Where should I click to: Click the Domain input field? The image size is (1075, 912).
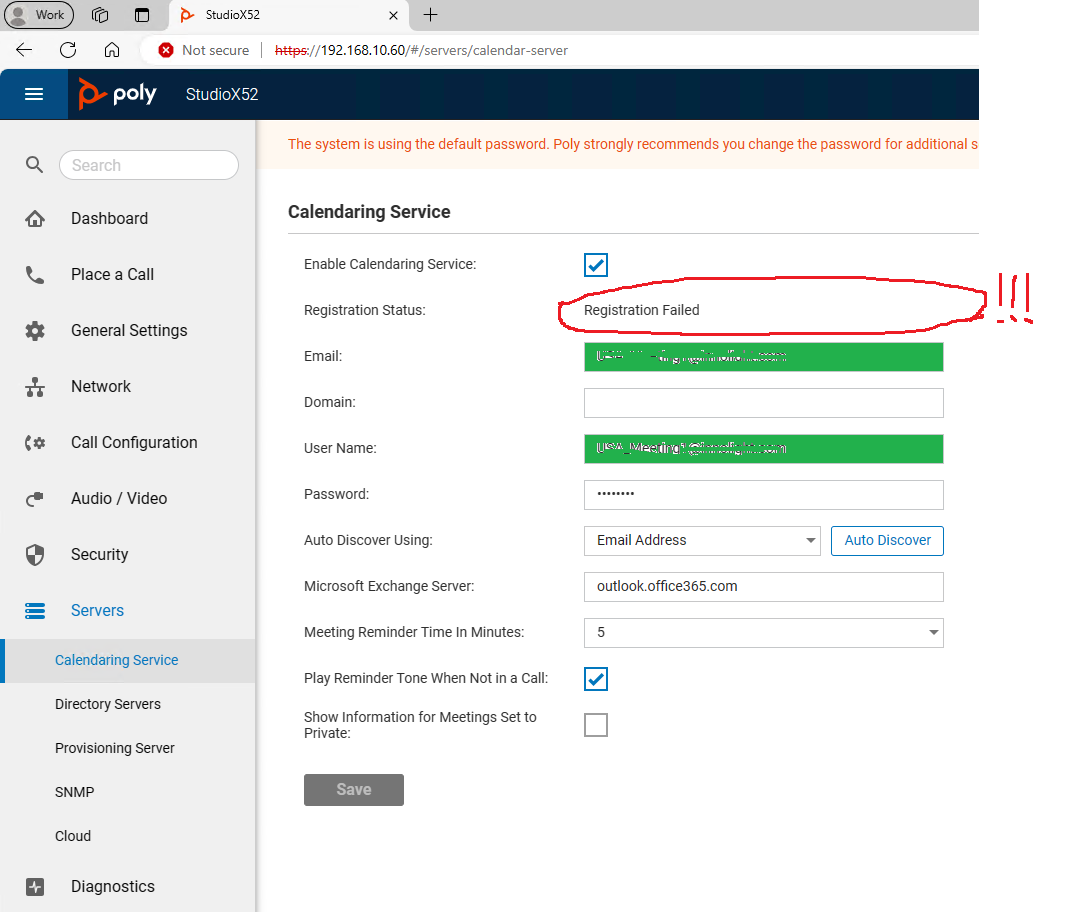(x=764, y=403)
